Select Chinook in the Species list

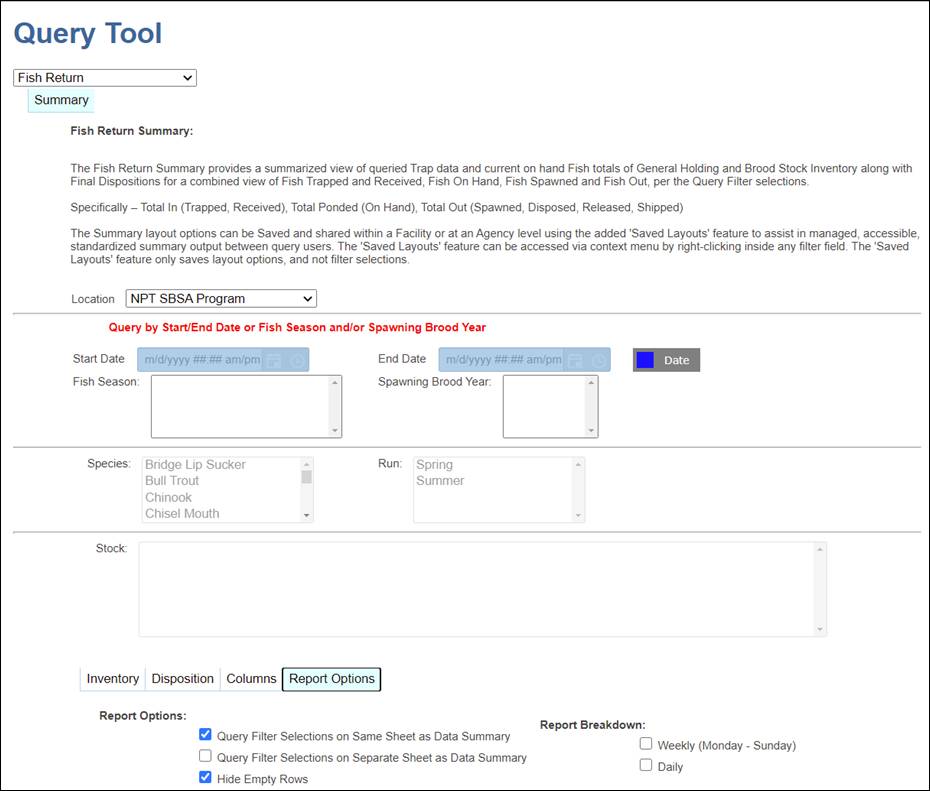coord(168,497)
